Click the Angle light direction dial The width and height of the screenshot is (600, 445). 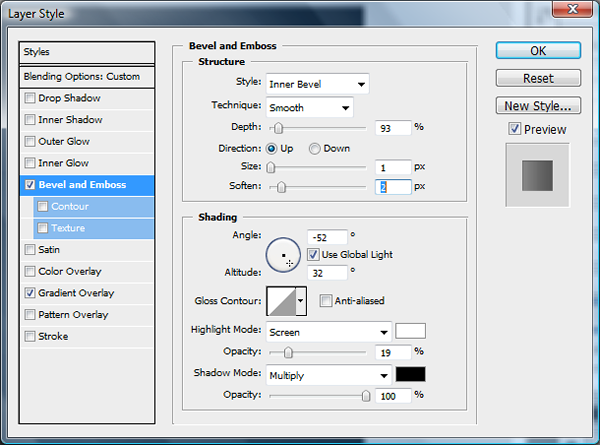[284, 254]
